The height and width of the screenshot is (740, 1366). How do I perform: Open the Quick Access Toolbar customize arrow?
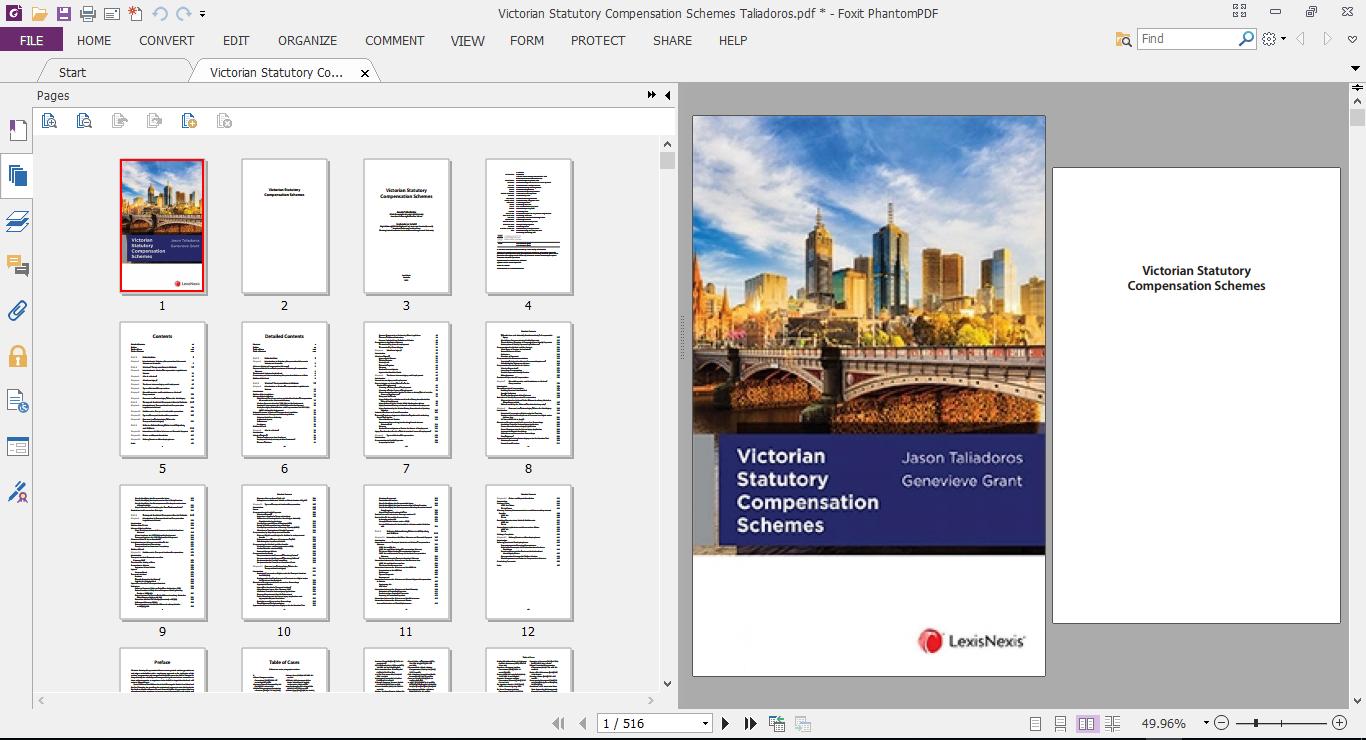click(202, 14)
